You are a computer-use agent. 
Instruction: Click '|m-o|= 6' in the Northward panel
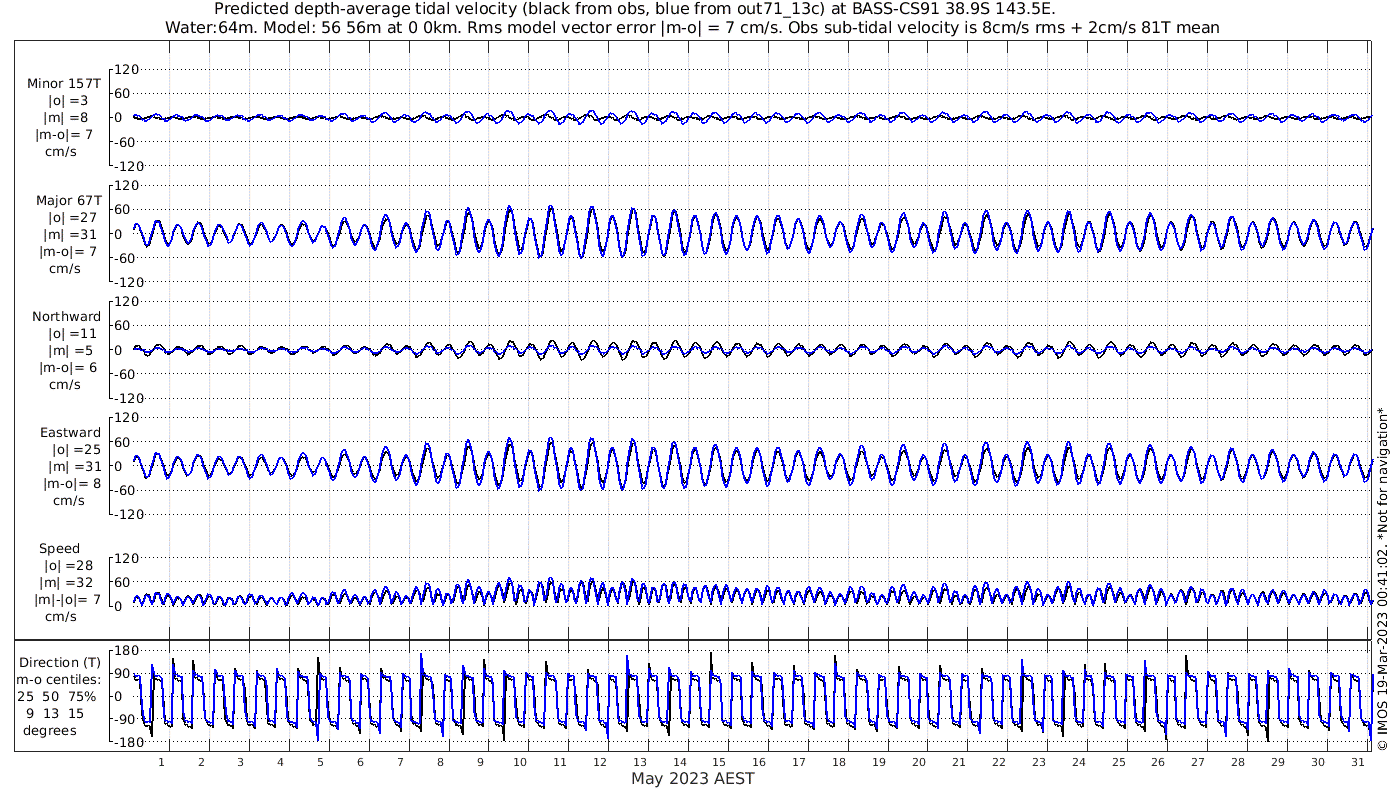pyautogui.click(x=68, y=367)
